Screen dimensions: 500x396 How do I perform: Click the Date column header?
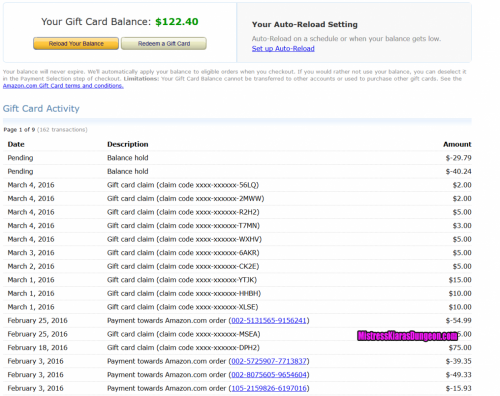16,144
